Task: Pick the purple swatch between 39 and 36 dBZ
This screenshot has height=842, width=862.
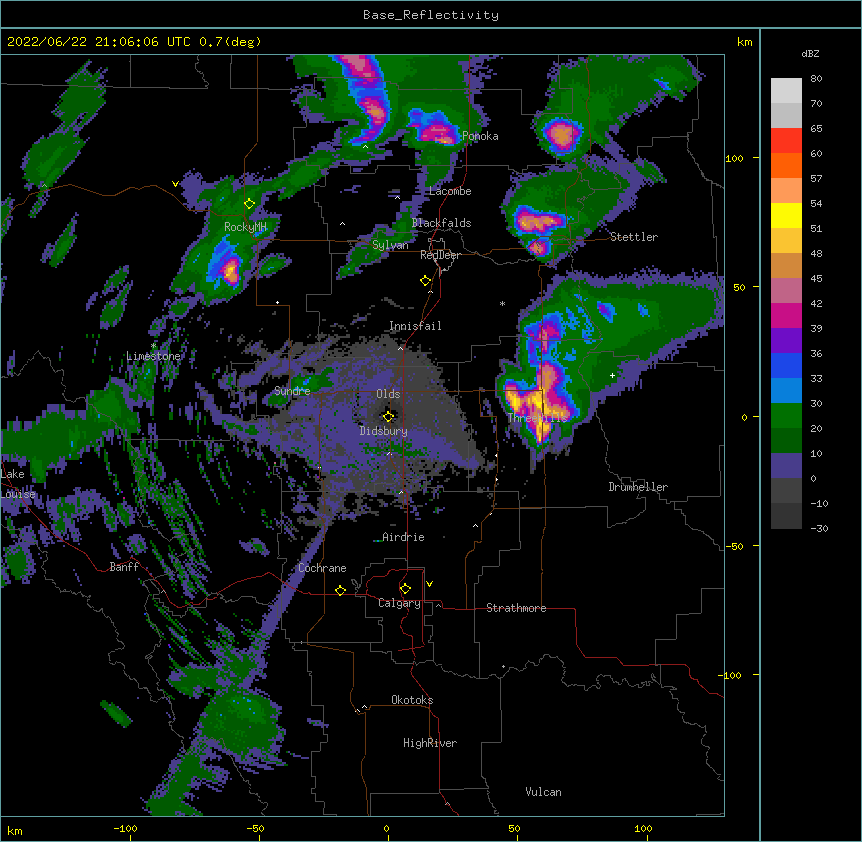Action: click(786, 341)
